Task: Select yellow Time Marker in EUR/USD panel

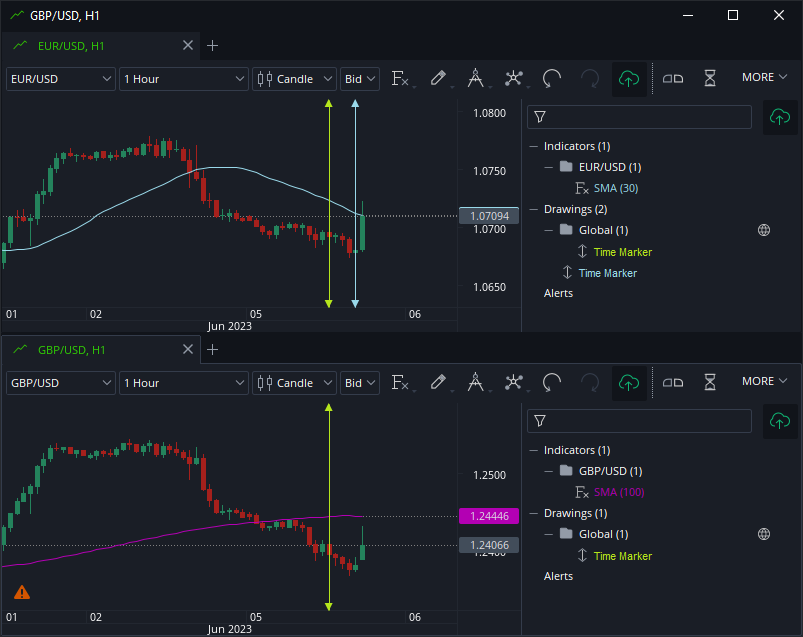Action: (x=622, y=252)
